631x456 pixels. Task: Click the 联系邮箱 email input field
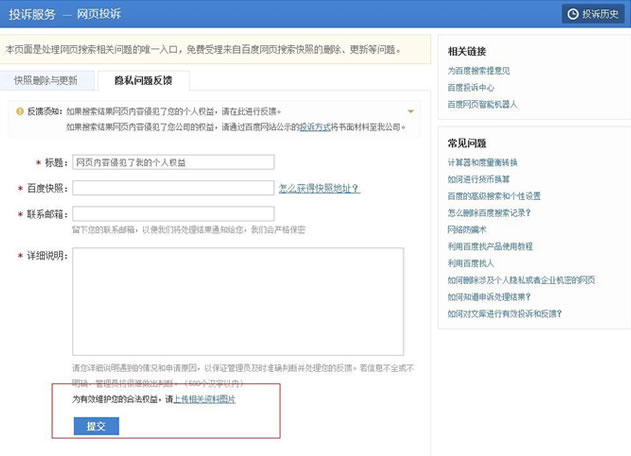tap(173, 214)
